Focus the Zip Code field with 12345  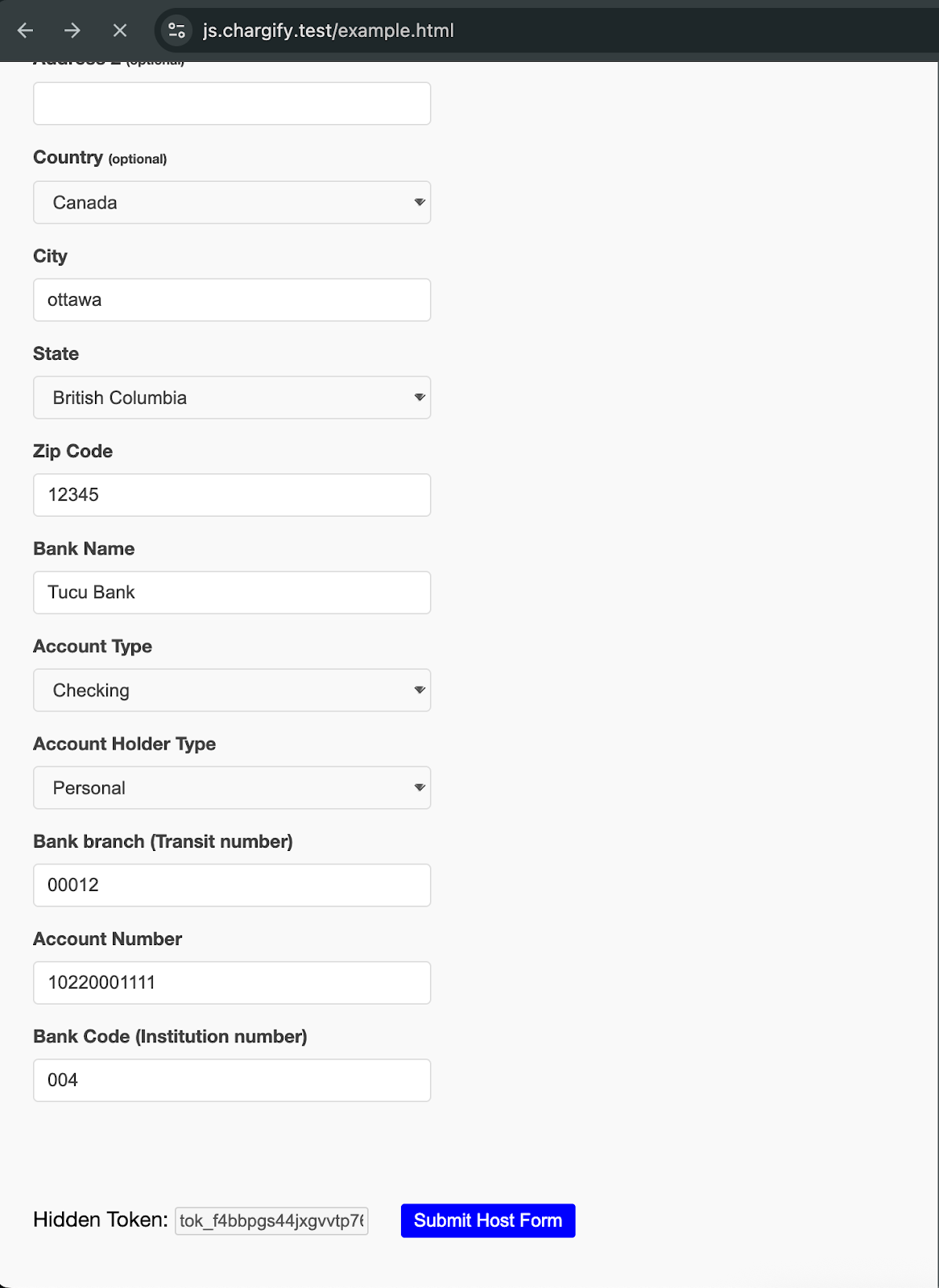pos(232,495)
